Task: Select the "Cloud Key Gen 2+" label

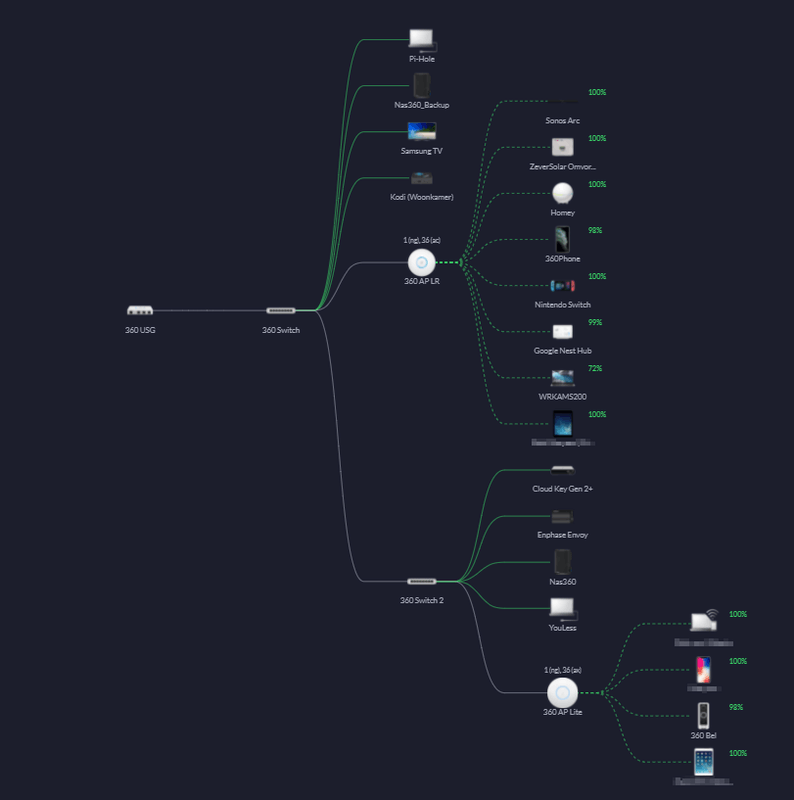Action: click(x=562, y=489)
